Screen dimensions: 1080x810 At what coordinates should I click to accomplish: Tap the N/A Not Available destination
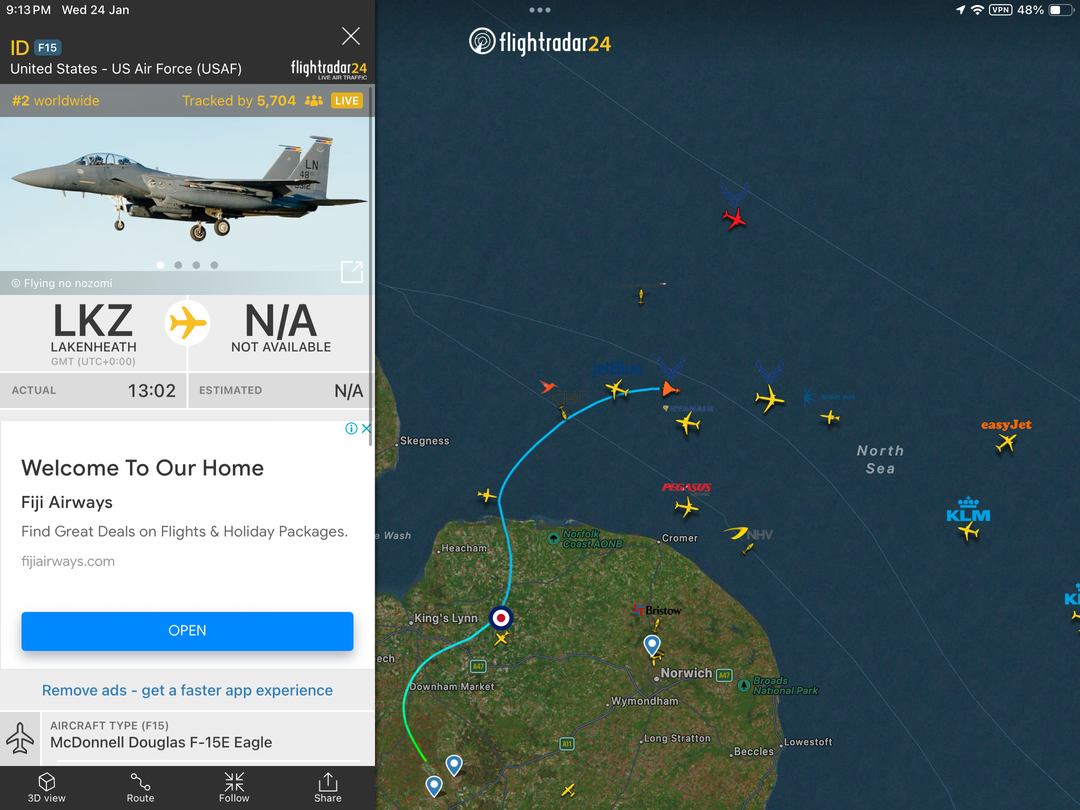point(281,329)
